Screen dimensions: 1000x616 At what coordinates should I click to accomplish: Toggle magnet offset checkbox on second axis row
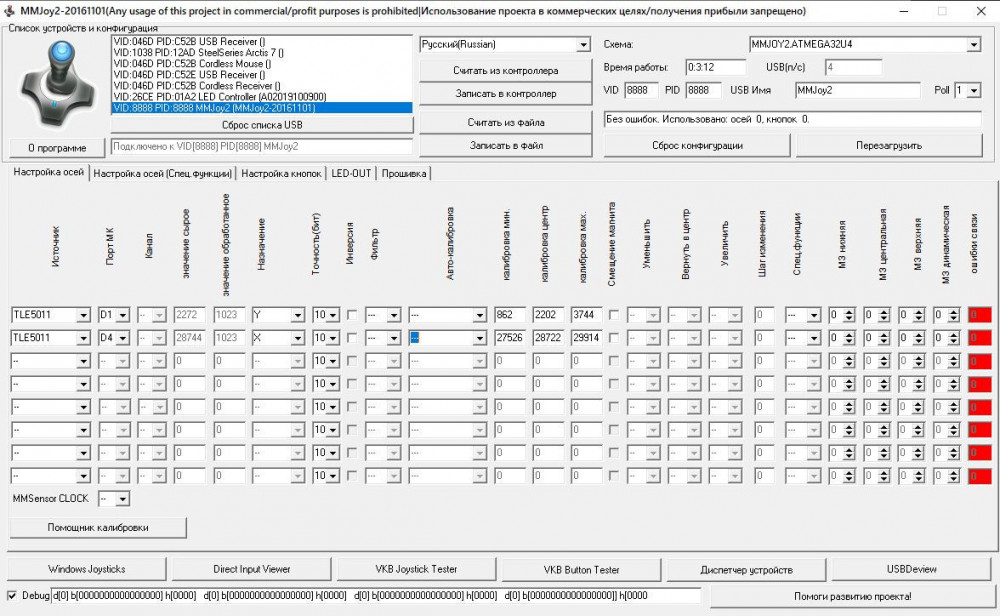coord(613,338)
